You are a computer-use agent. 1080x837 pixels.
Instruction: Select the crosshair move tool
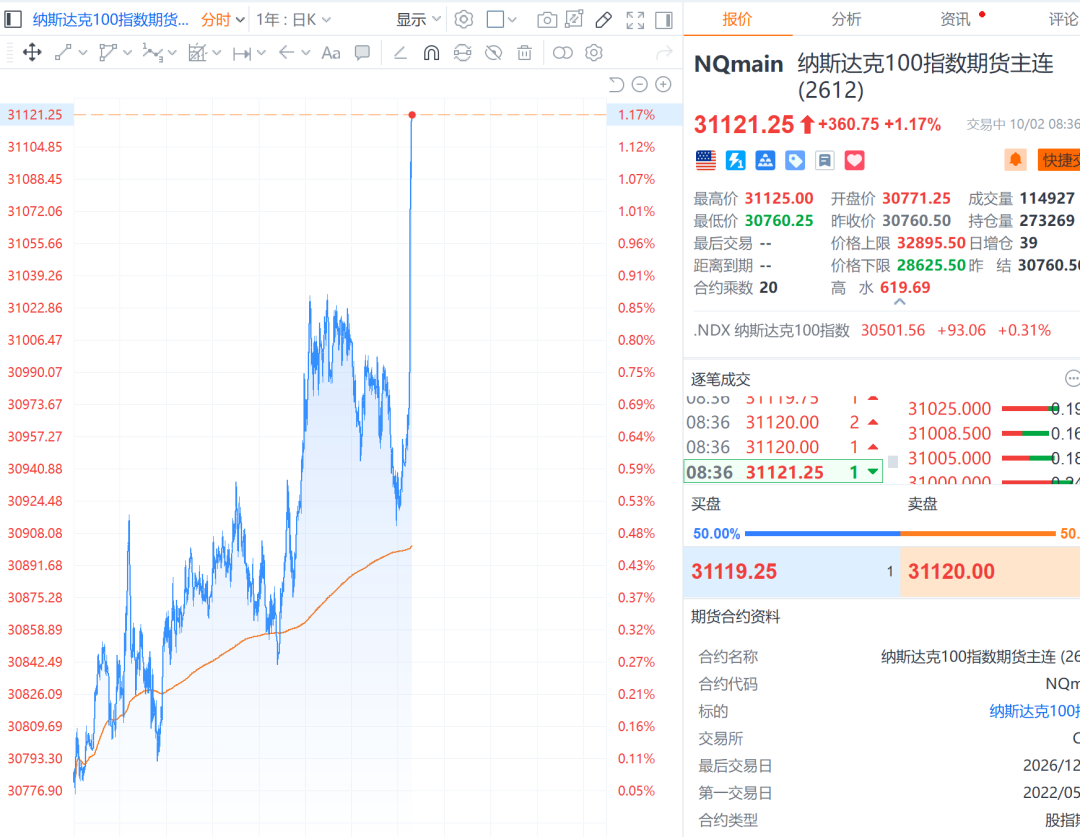tap(32, 52)
